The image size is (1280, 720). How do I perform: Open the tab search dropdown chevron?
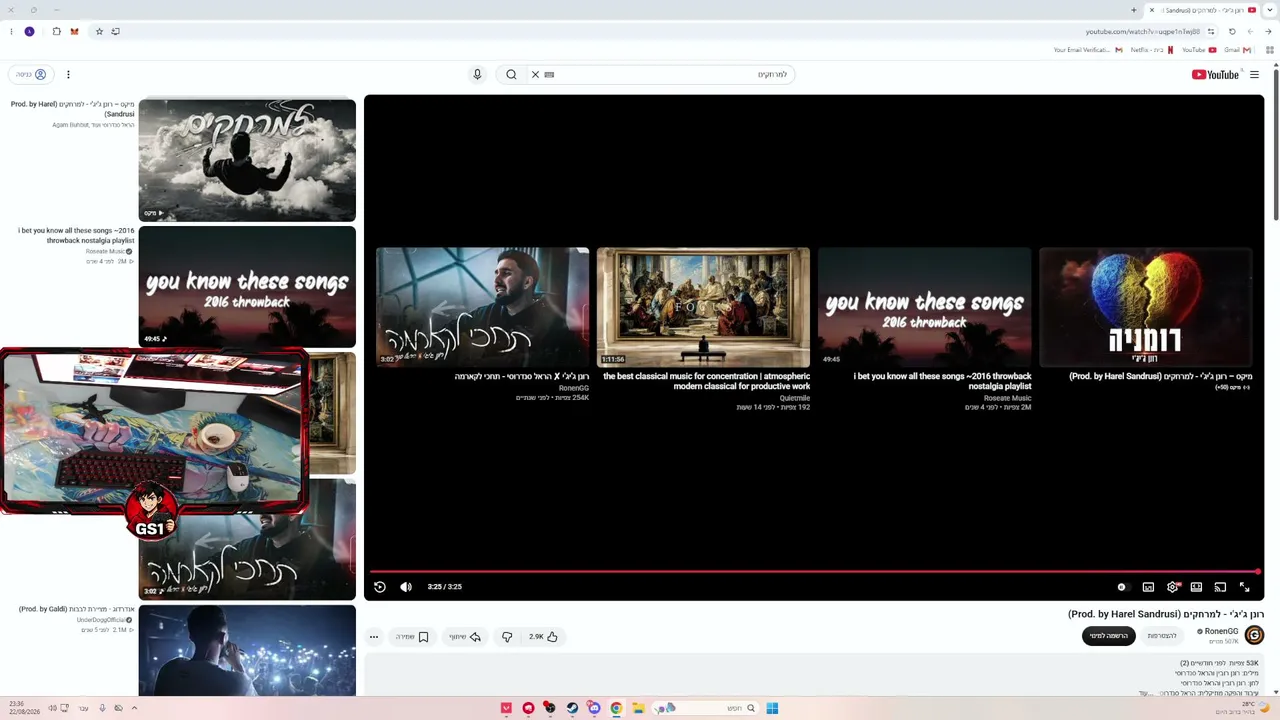click(x=1270, y=10)
